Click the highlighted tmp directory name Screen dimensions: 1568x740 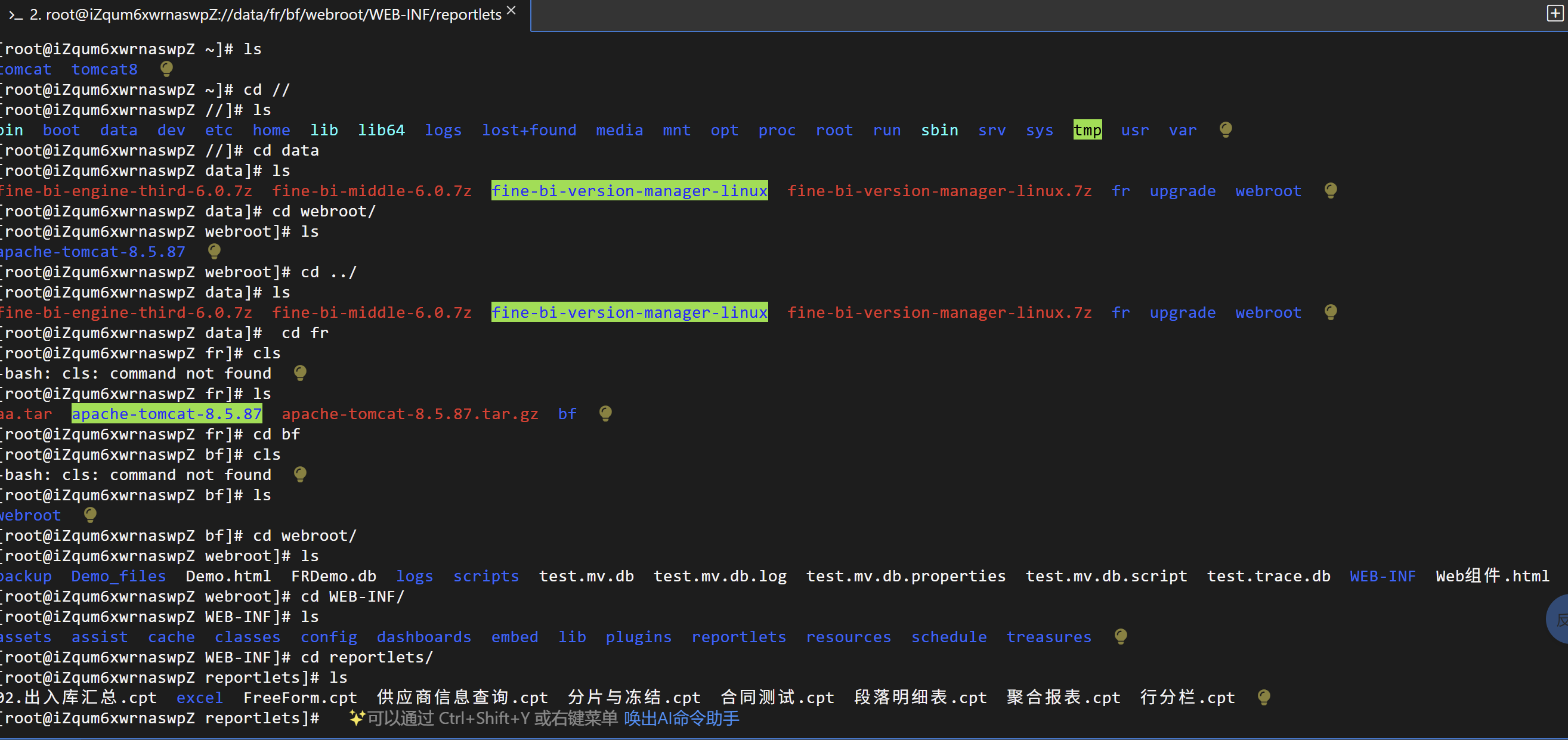(x=1088, y=129)
